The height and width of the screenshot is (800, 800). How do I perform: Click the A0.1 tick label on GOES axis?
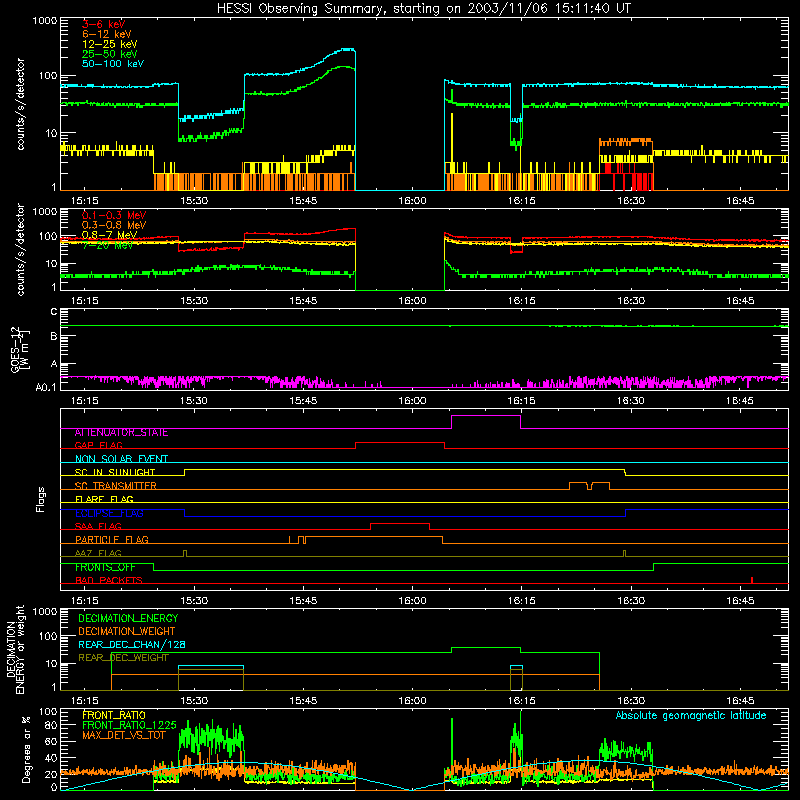pyautogui.click(x=46, y=388)
